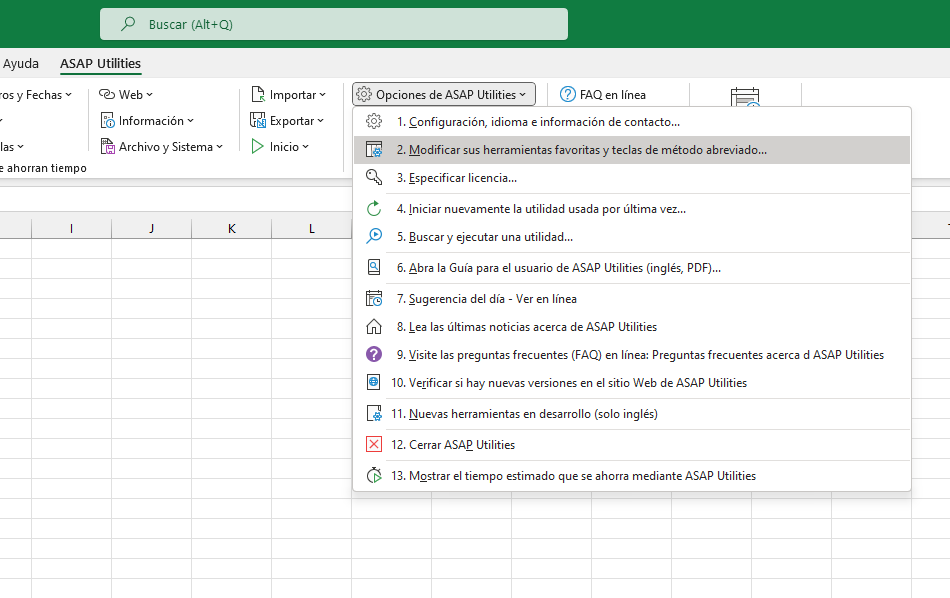950x598 pixels.
Task: Select Buscar y ejecutar una utilidad
Action: point(632,236)
